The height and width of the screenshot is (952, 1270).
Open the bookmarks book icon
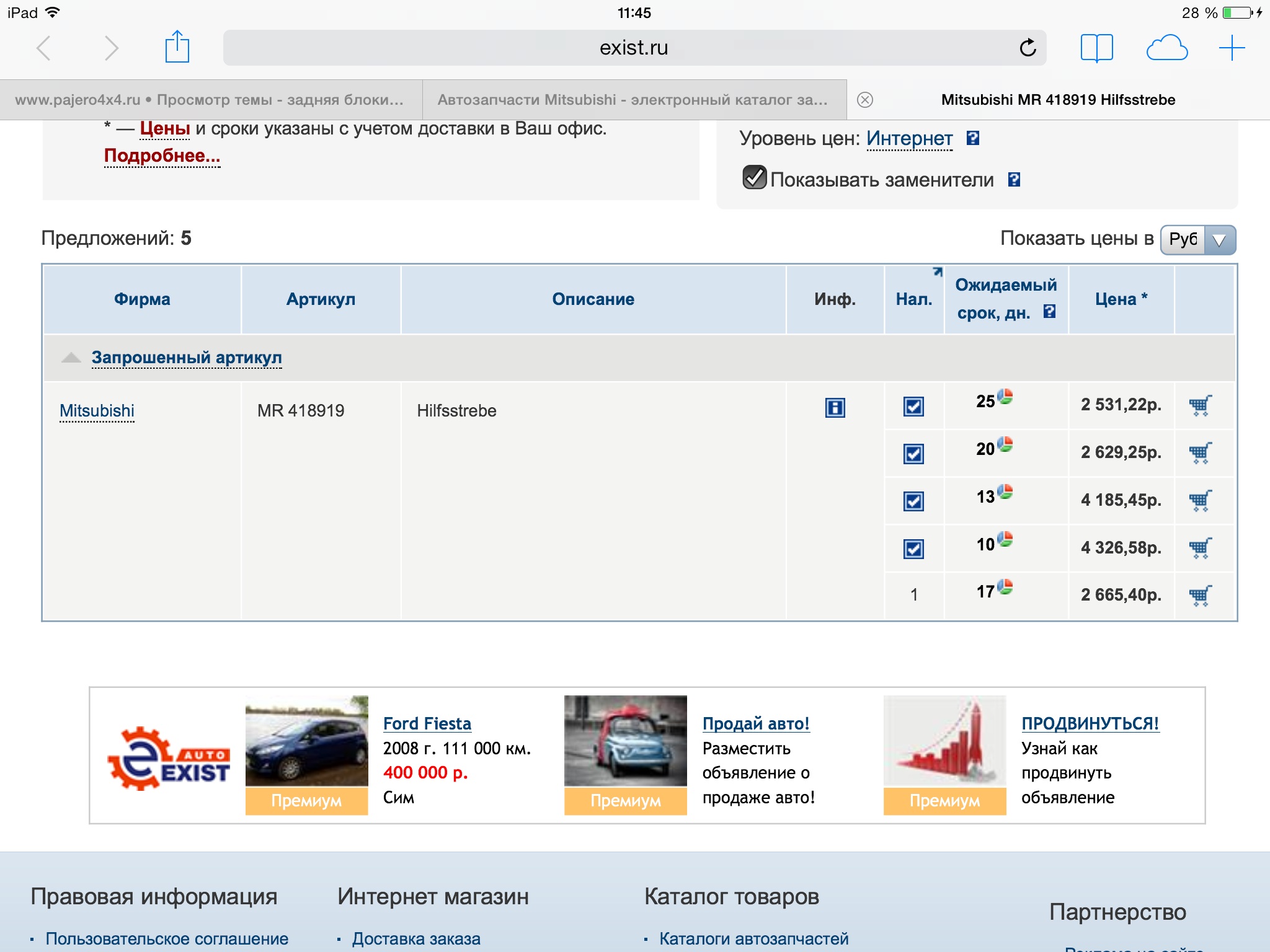click(x=1096, y=48)
